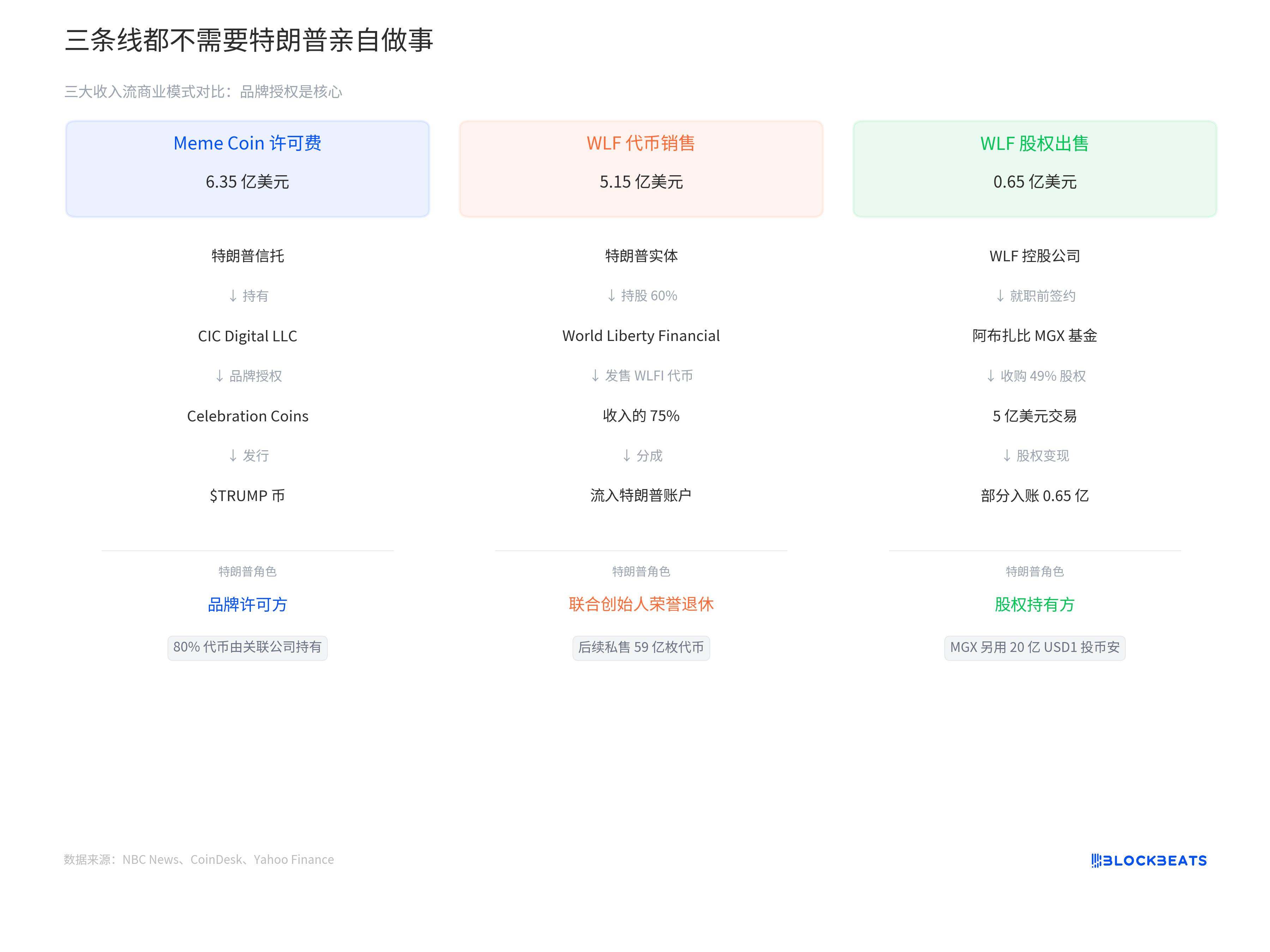
Task: Click the subtitle 三大收入流商业模式对比
Action: click(x=203, y=92)
